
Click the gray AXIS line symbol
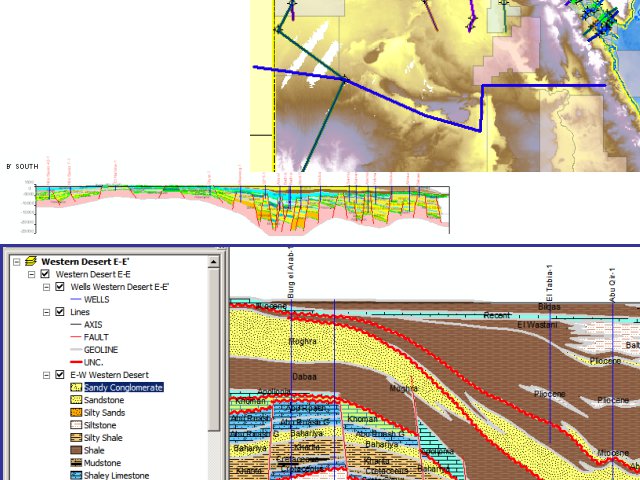pos(76,325)
